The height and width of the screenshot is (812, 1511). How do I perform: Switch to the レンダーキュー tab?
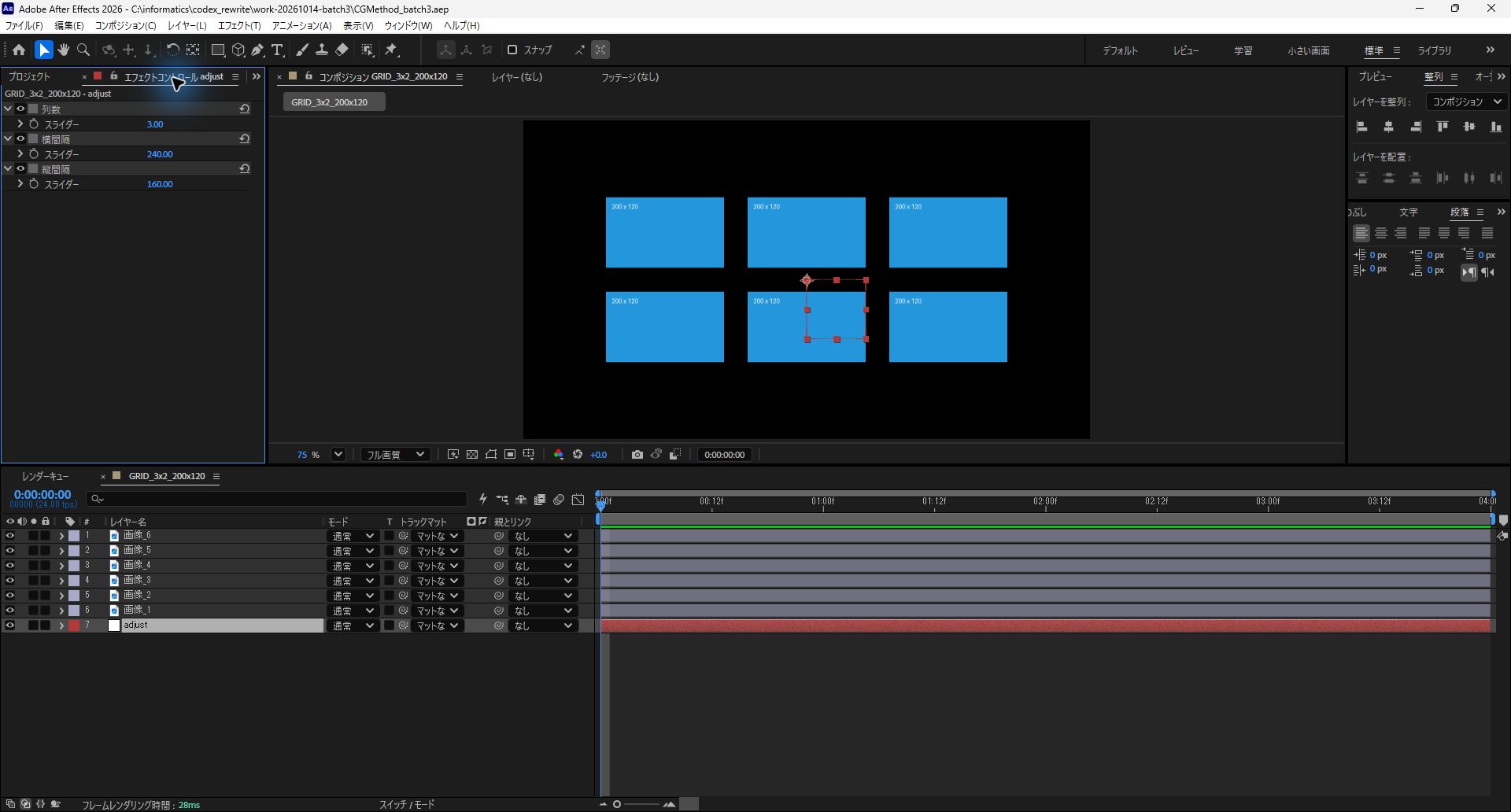45,477
